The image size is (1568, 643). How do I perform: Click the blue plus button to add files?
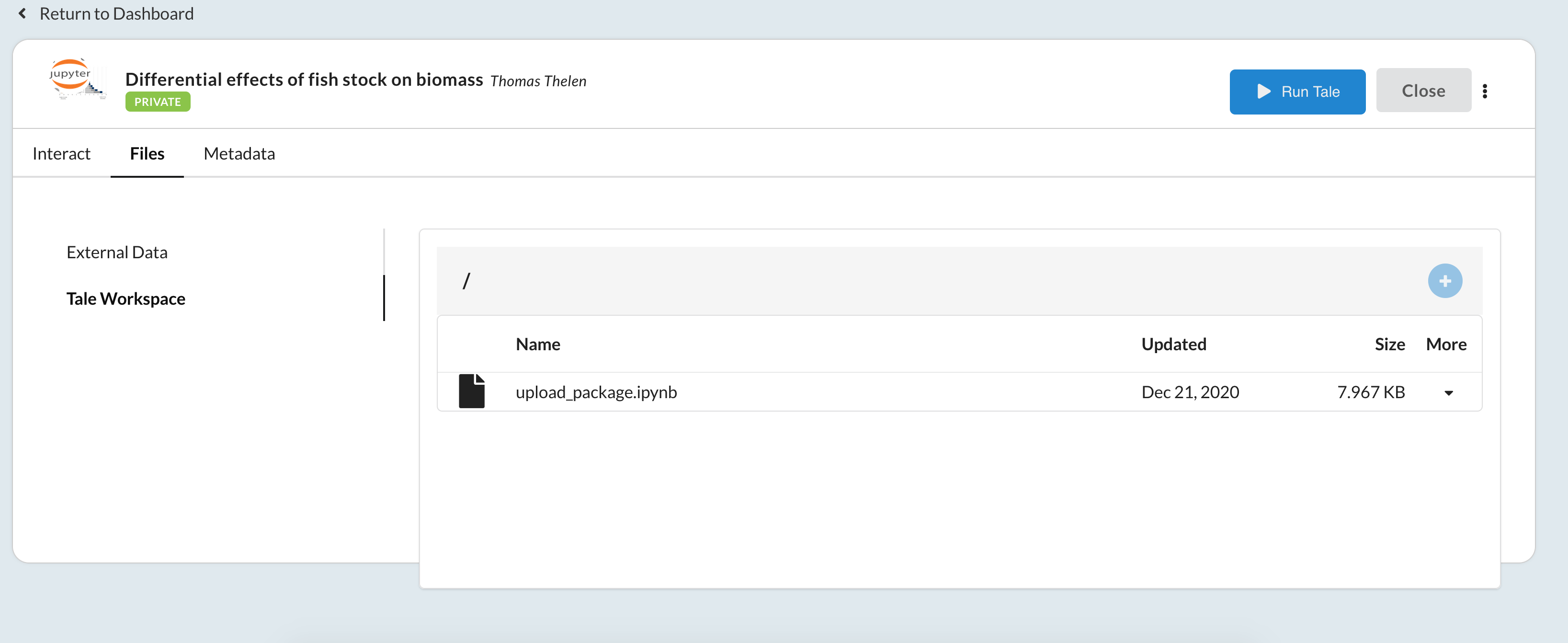coord(1446,281)
